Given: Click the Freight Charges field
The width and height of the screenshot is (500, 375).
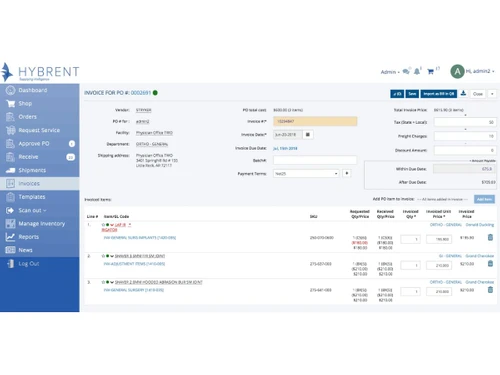Looking at the screenshot, I should click(465, 136).
